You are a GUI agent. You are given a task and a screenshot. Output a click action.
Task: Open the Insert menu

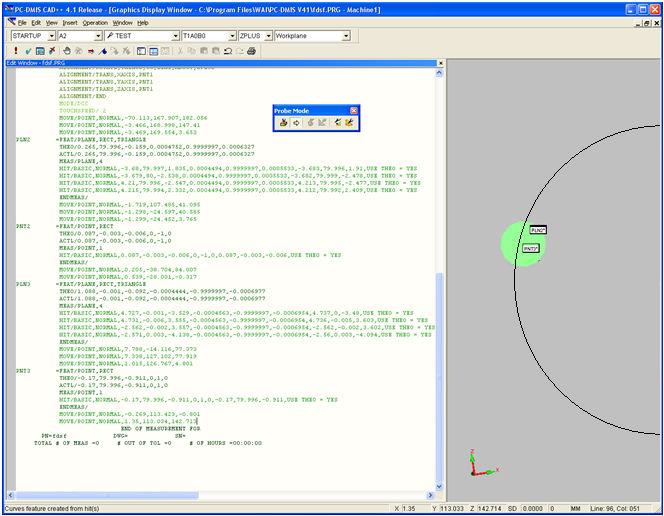click(x=70, y=23)
